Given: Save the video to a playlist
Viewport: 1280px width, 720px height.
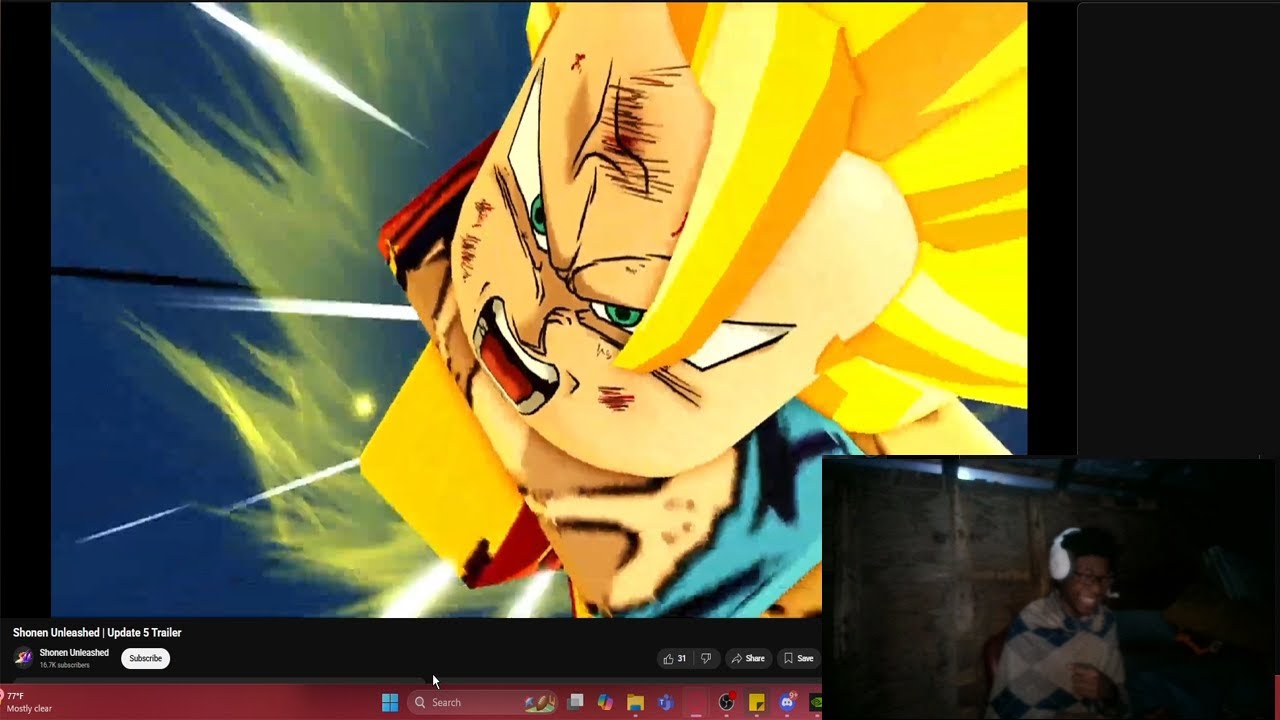Looking at the screenshot, I should click(798, 658).
